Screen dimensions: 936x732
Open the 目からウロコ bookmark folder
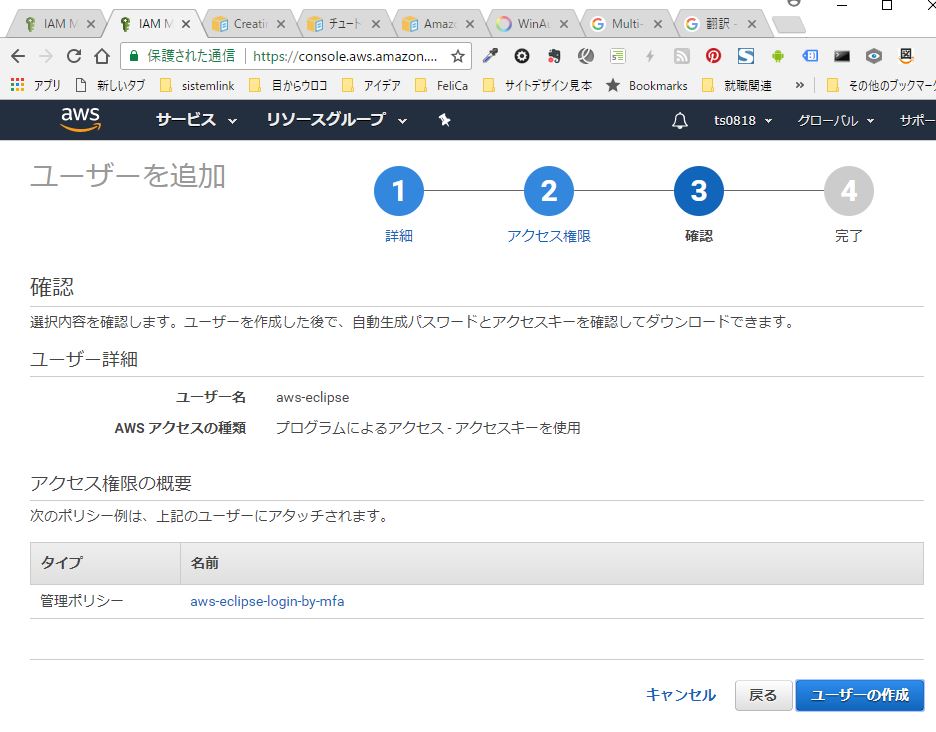tap(288, 85)
